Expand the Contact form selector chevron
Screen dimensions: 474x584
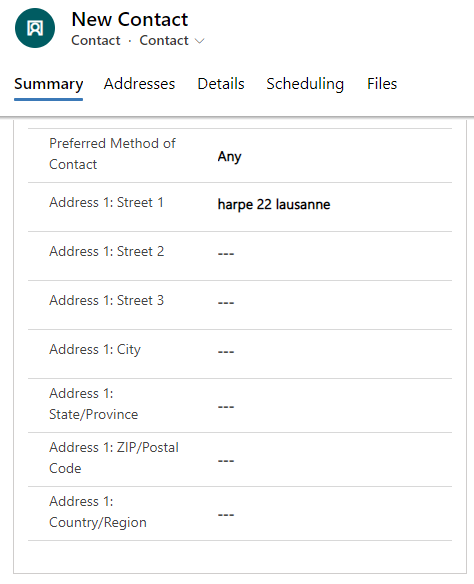click(200, 41)
